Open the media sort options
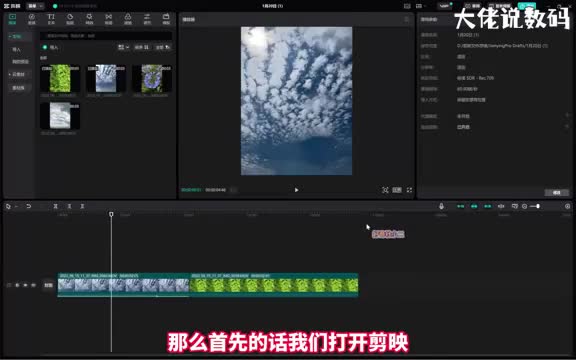Image resolution: width=576 pixels, height=360 pixels. click(x=141, y=47)
